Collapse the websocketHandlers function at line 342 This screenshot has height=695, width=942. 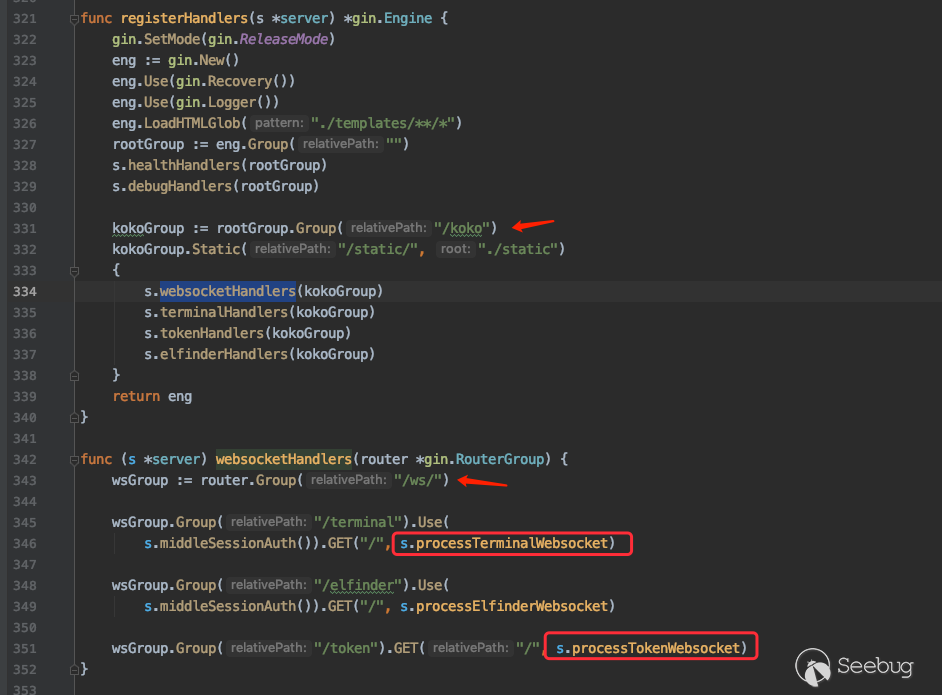tap(74, 460)
